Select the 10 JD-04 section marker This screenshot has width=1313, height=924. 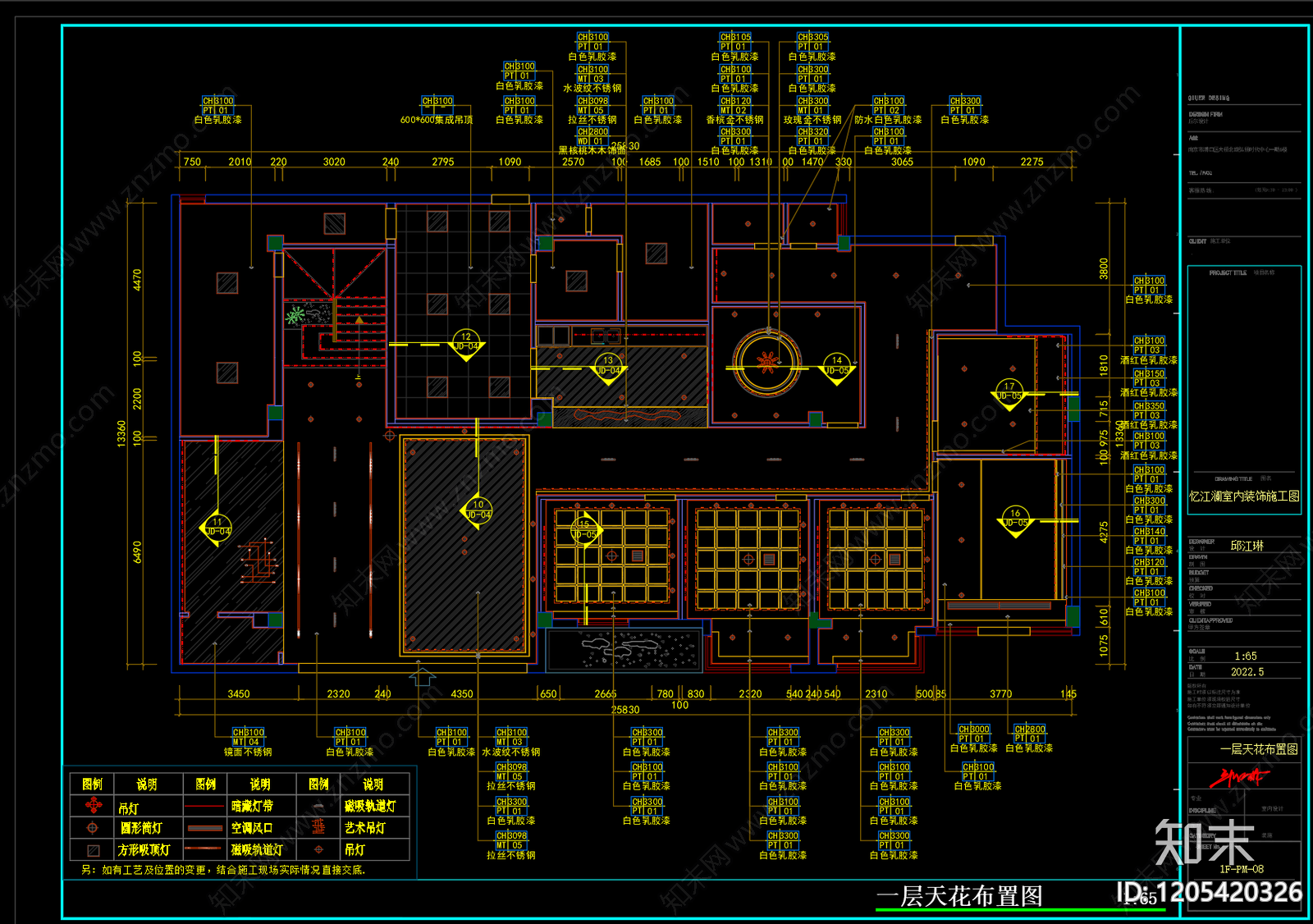[478, 511]
